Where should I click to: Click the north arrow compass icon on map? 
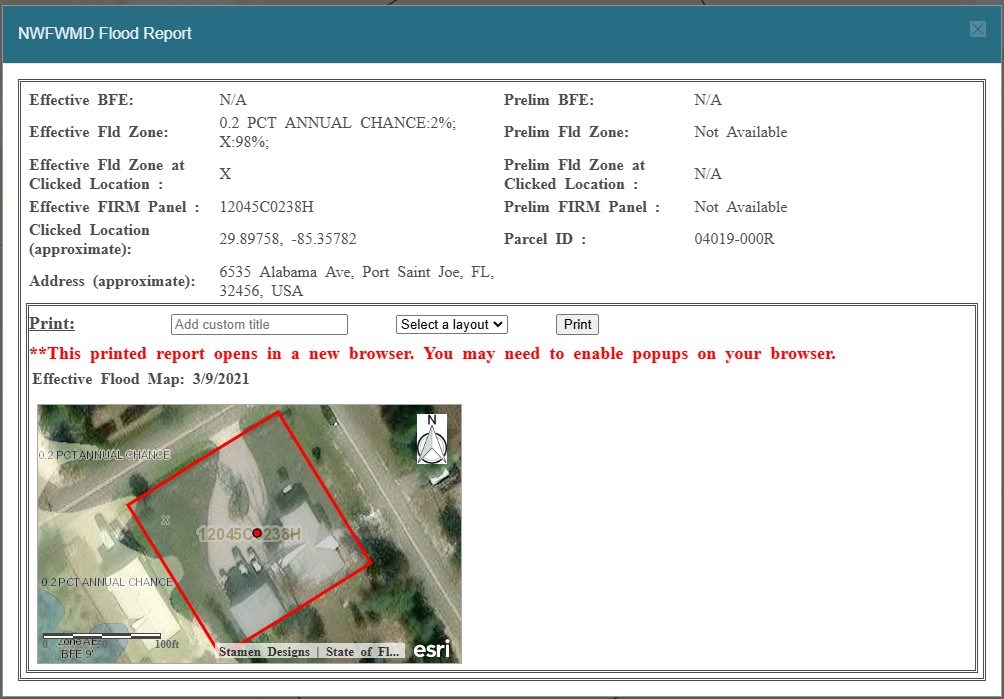(x=431, y=438)
